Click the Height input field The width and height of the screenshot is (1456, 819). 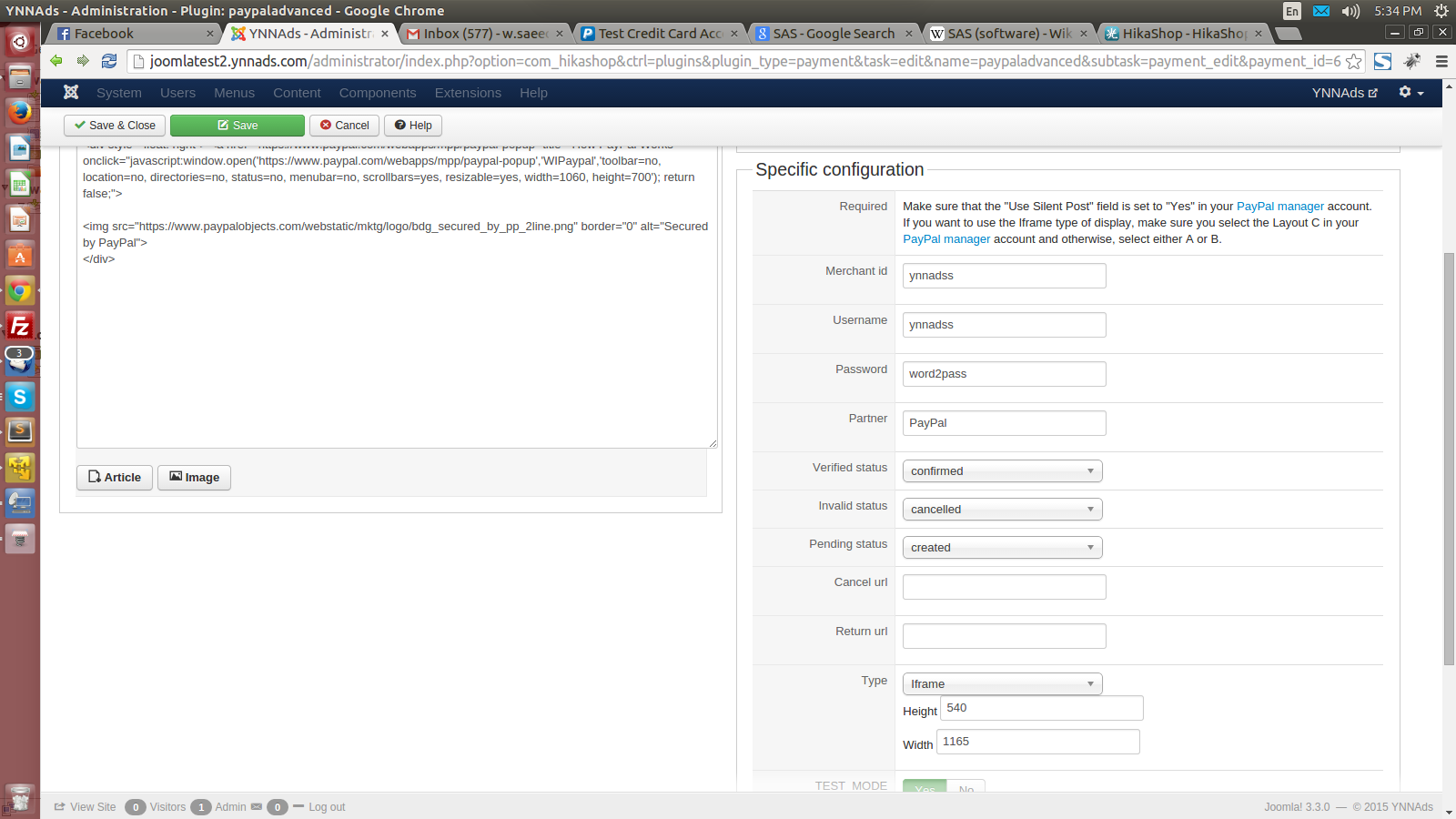click(1042, 708)
